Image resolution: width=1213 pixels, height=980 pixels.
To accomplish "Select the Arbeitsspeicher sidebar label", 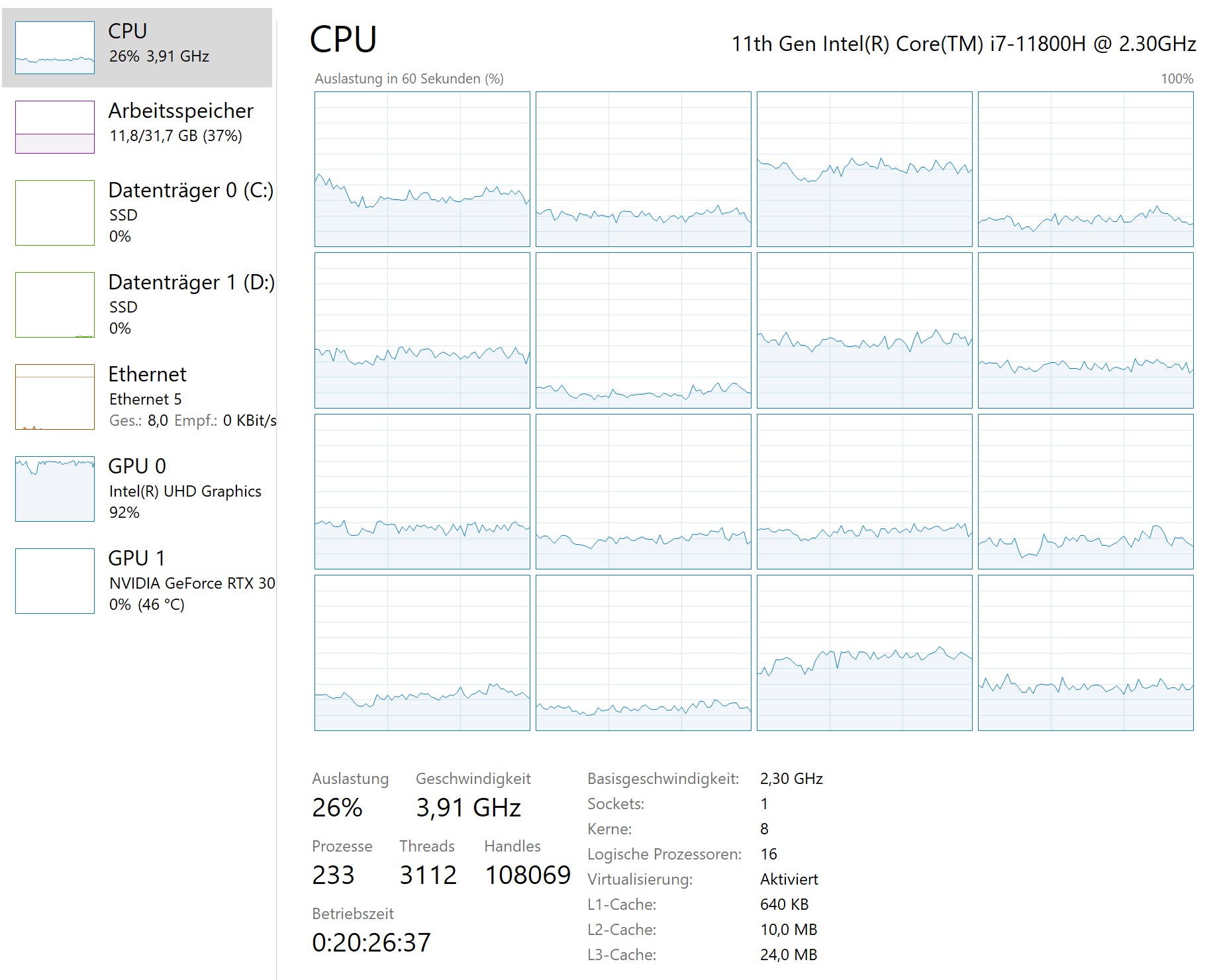I will pyautogui.click(x=181, y=111).
